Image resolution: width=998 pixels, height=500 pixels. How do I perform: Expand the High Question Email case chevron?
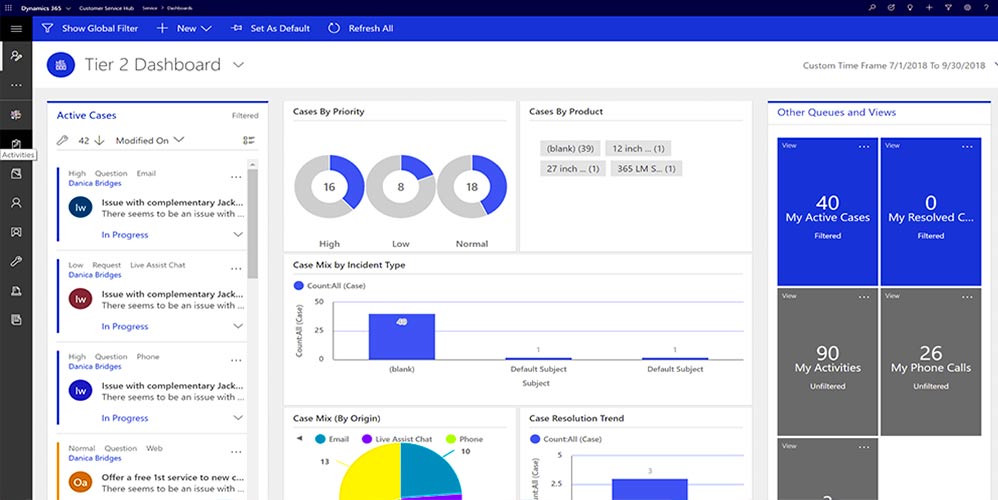(238, 235)
